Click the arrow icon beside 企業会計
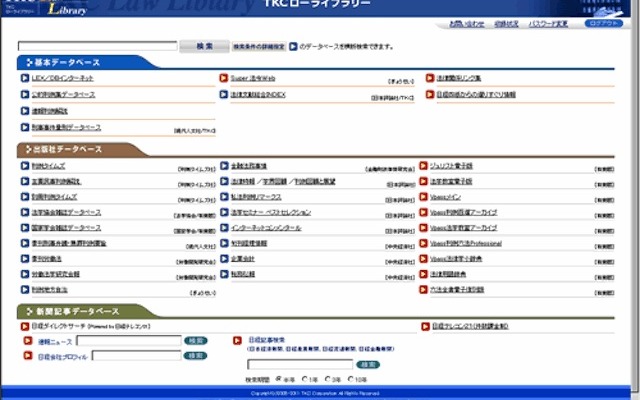Image resolution: width=640 pixels, height=400 pixels. pyautogui.click(x=224, y=259)
